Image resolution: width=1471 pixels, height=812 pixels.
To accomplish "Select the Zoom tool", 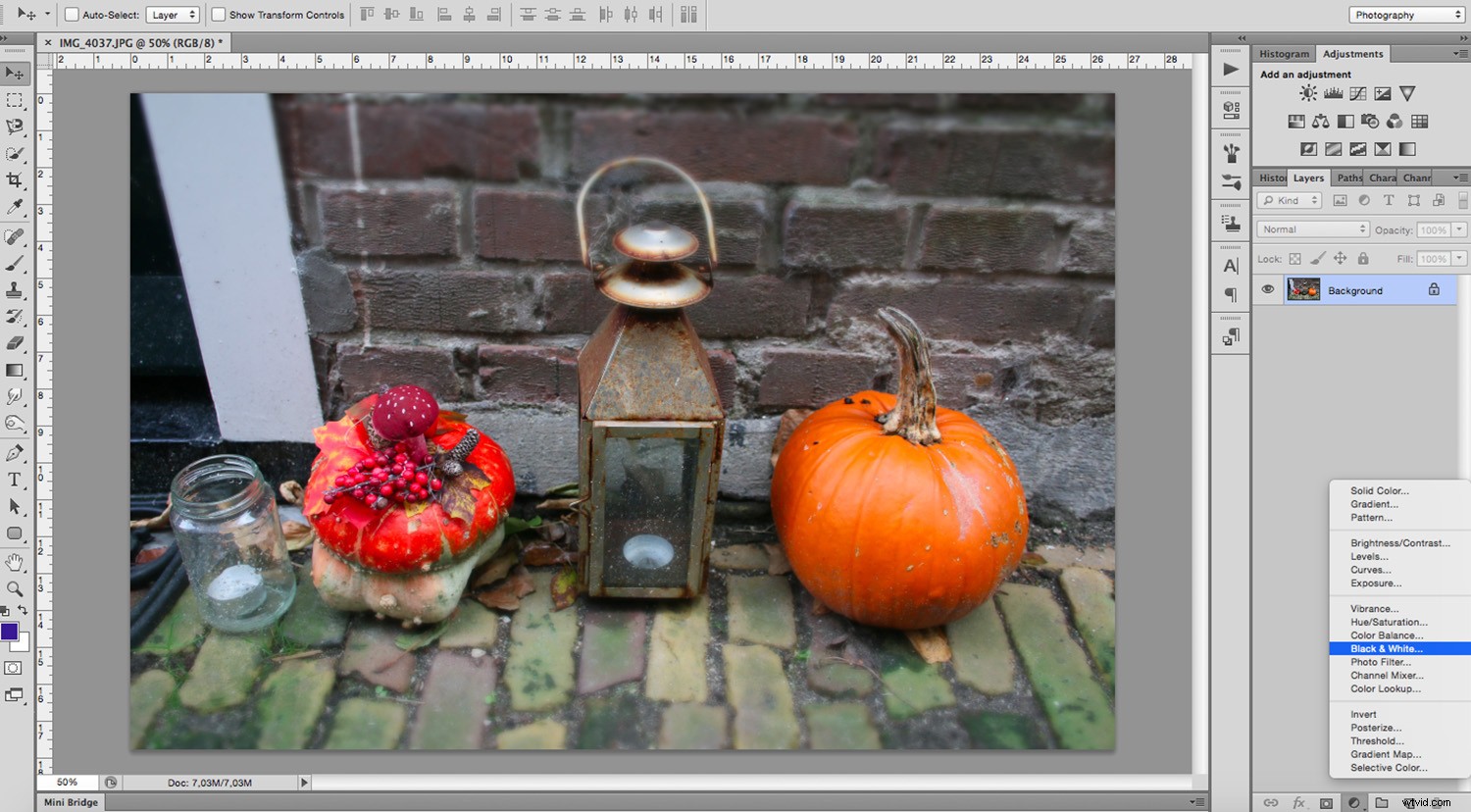I will coord(15,589).
